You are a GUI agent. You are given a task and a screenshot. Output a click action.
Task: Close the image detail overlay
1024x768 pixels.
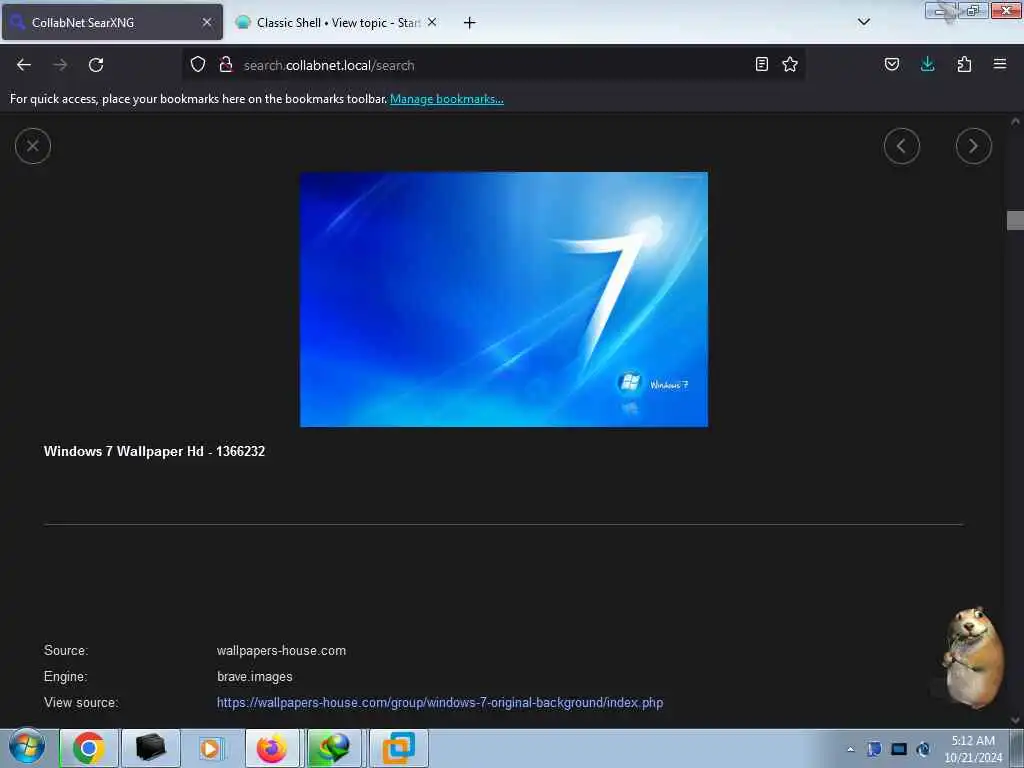pyautogui.click(x=33, y=146)
